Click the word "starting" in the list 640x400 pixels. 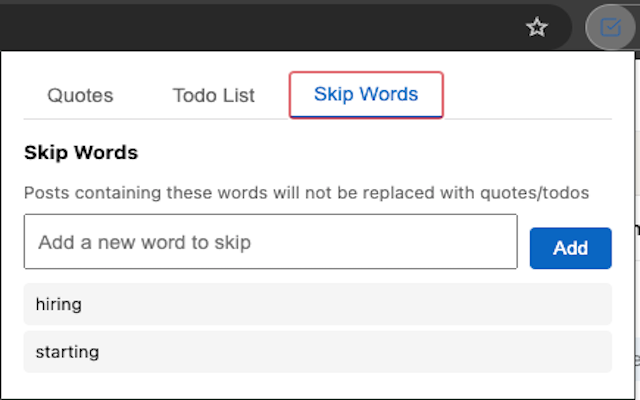point(67,352)
